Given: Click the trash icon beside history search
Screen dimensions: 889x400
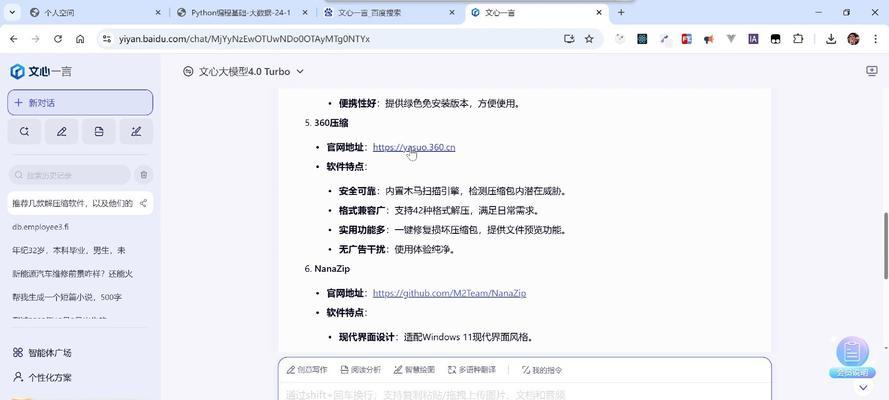Looking at the screenshot, I should 143,175.
